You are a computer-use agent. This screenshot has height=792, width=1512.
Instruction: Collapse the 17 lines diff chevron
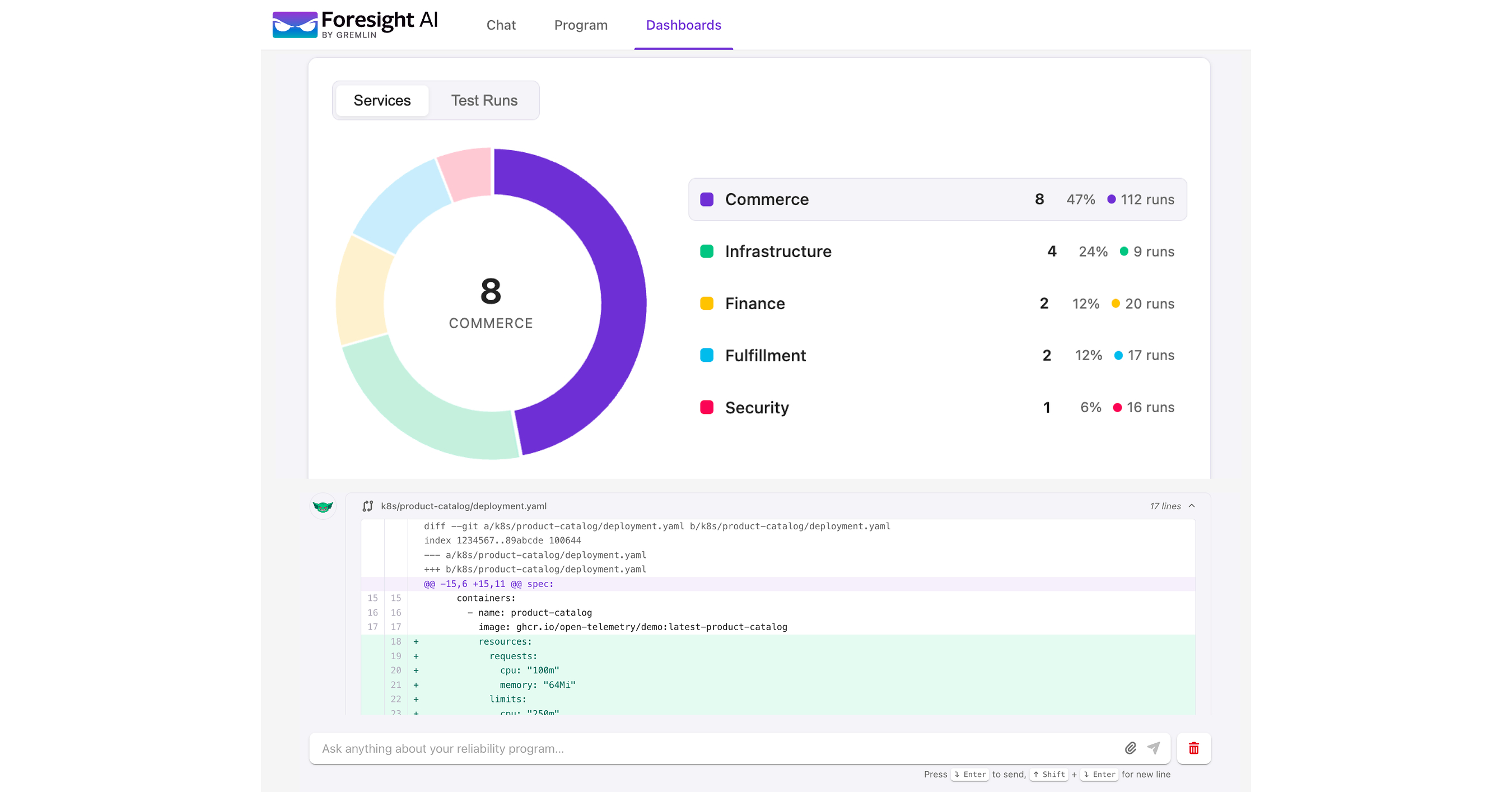[1192, 506]
